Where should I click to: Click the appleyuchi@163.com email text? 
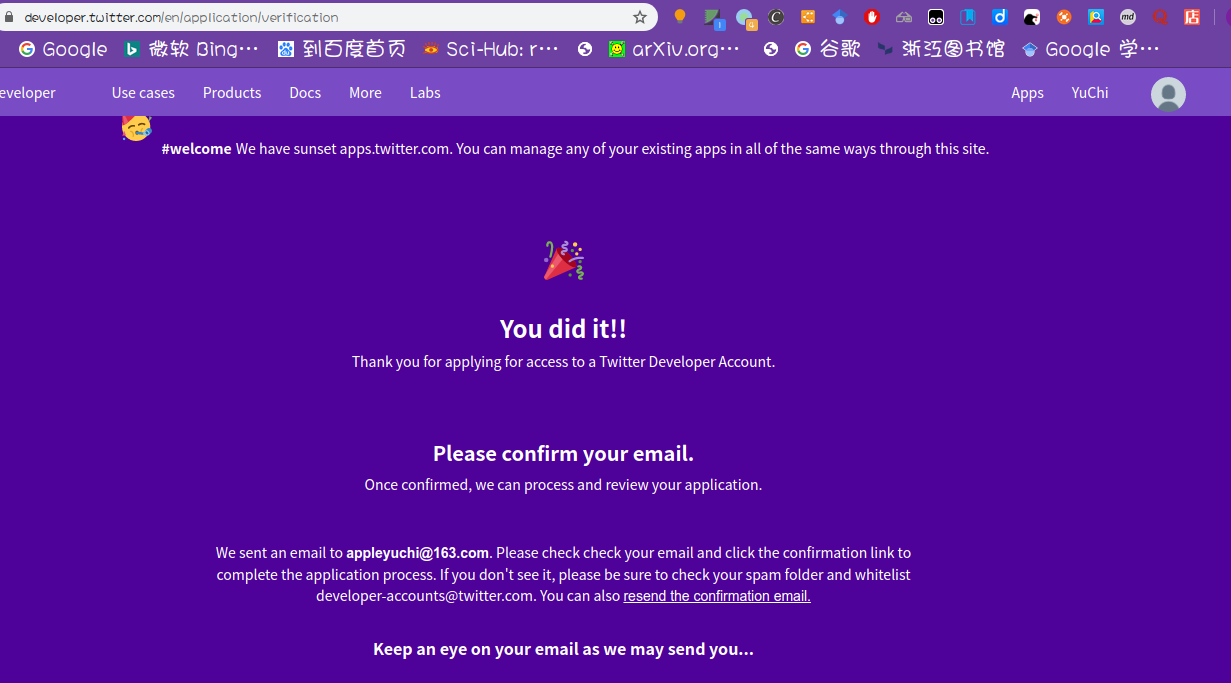pyautogui.click(x=418, y=552)
